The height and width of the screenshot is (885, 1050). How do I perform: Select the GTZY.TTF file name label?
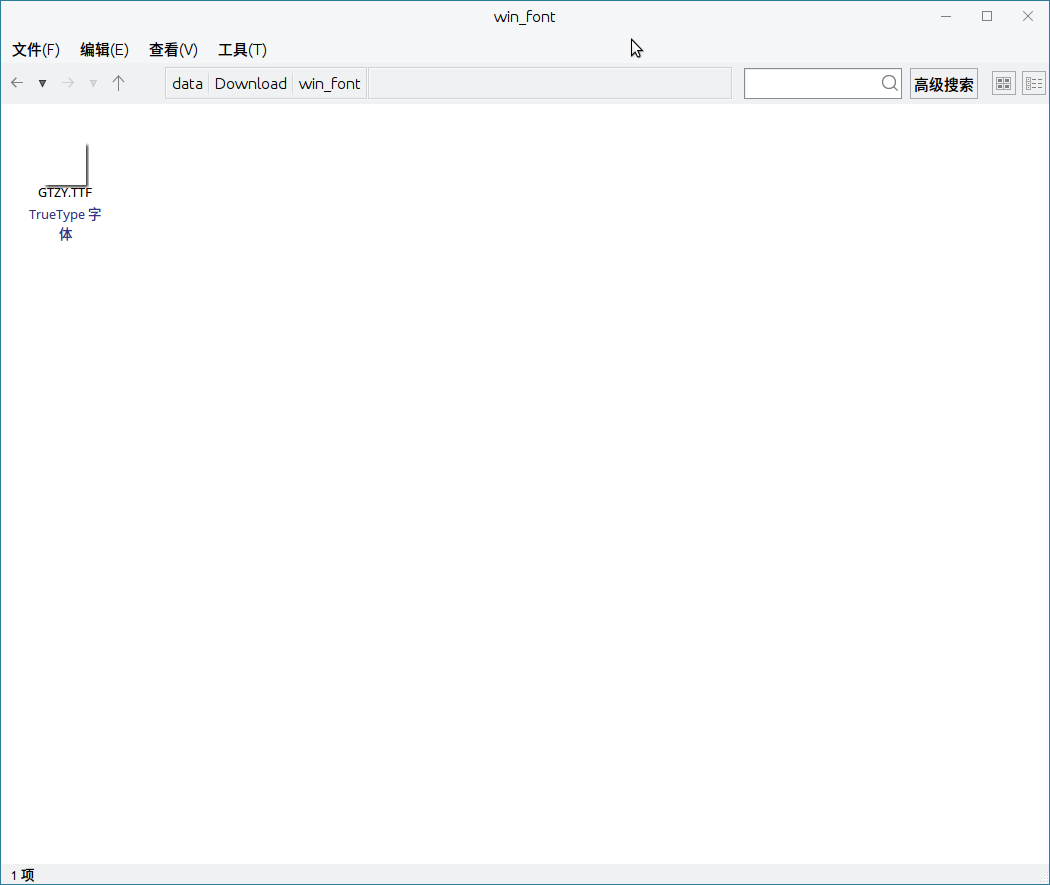click(65, 193)
